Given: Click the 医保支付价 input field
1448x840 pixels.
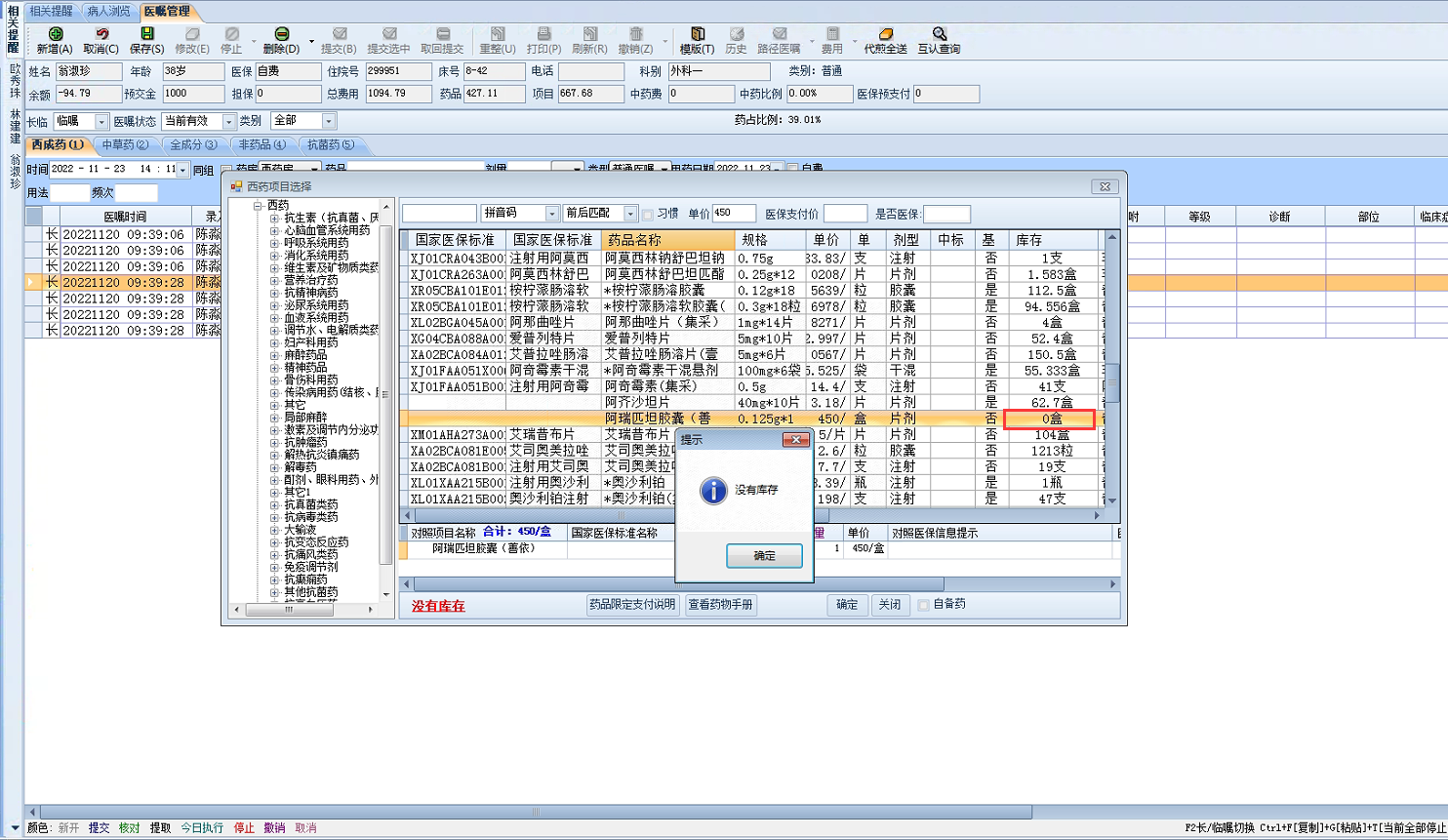Looking at the screenshot, I should (845, 214).
